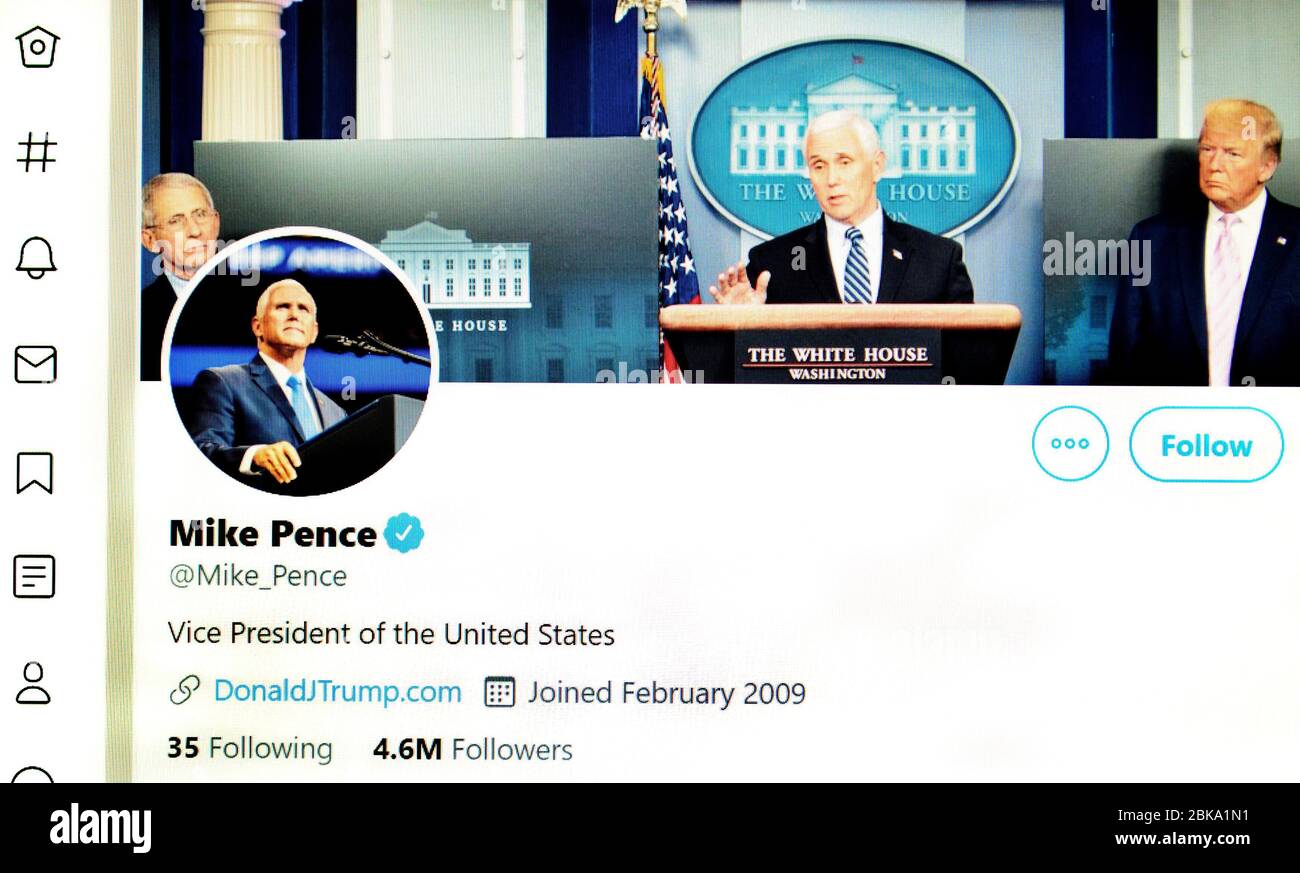This screenshot has width=1300, height=873.
Task: Open the More circle icon at sidebar bottom
Action: (x=32, y=774)
